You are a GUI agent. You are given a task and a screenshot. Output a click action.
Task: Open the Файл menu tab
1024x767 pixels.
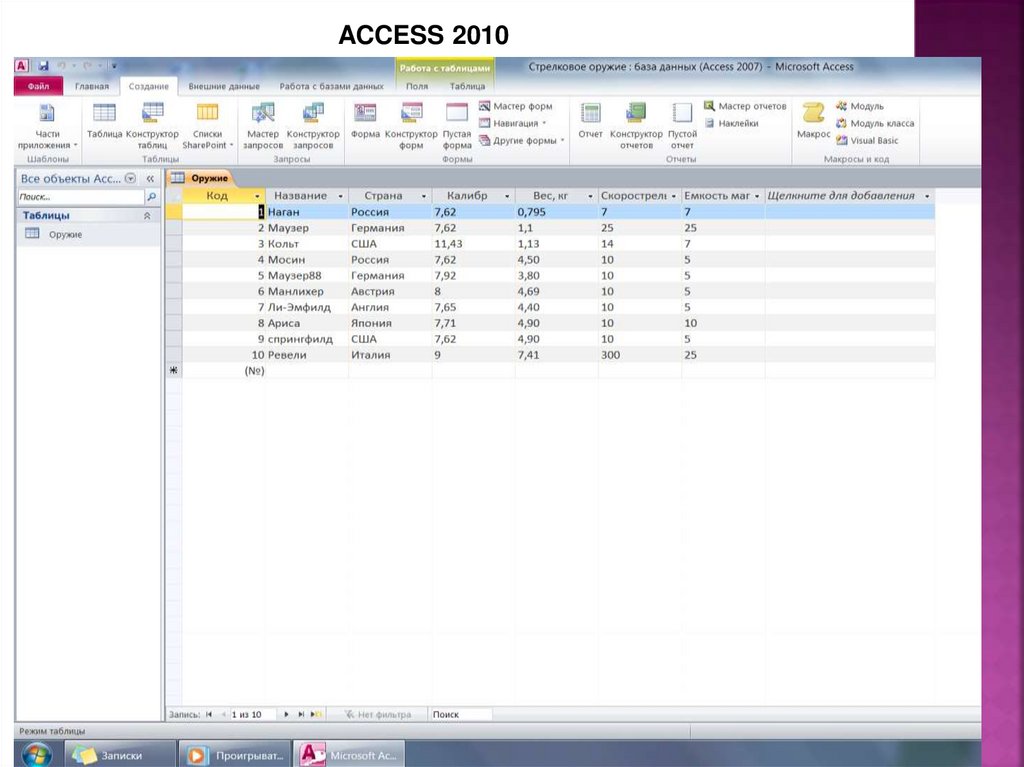[x=39, y=87]
